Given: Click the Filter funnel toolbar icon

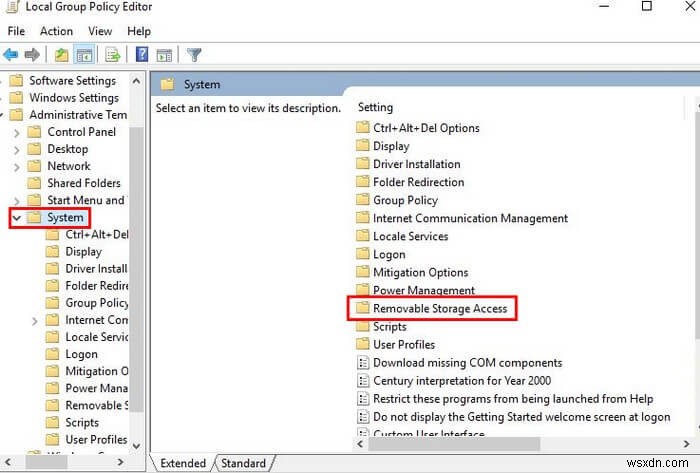Looking at the screenshot, I should (194, 55).
